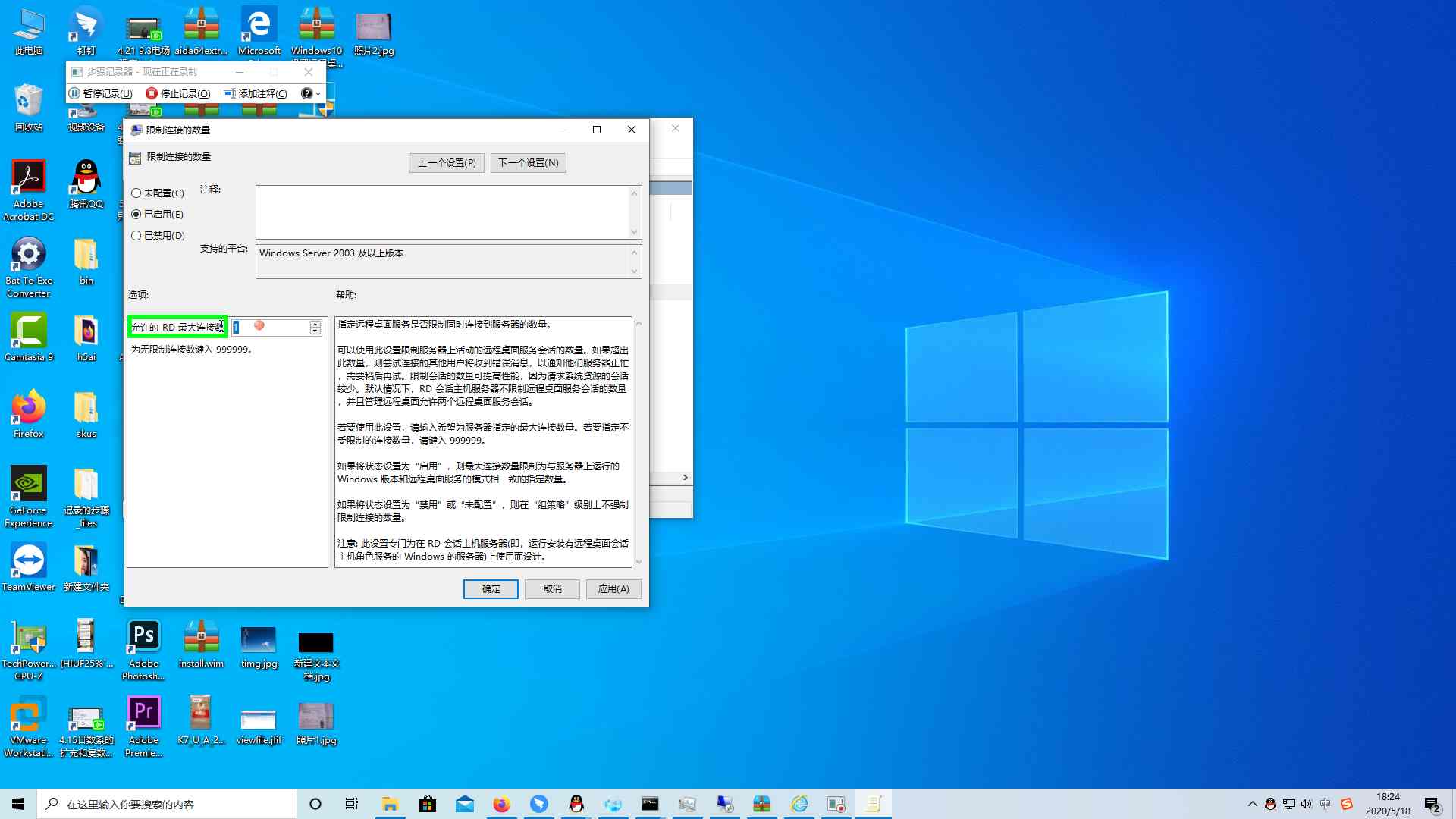Viewport: 1456px width, 819px height.
Task: Click right scroll arrow in background window
Action: tap(685, 478)
